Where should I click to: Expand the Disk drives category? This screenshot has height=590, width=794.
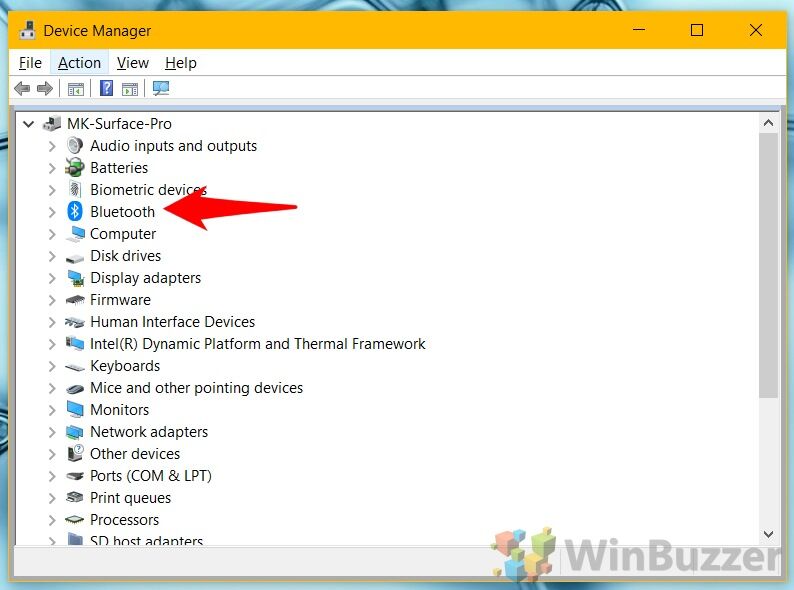(x=52, y=256)
